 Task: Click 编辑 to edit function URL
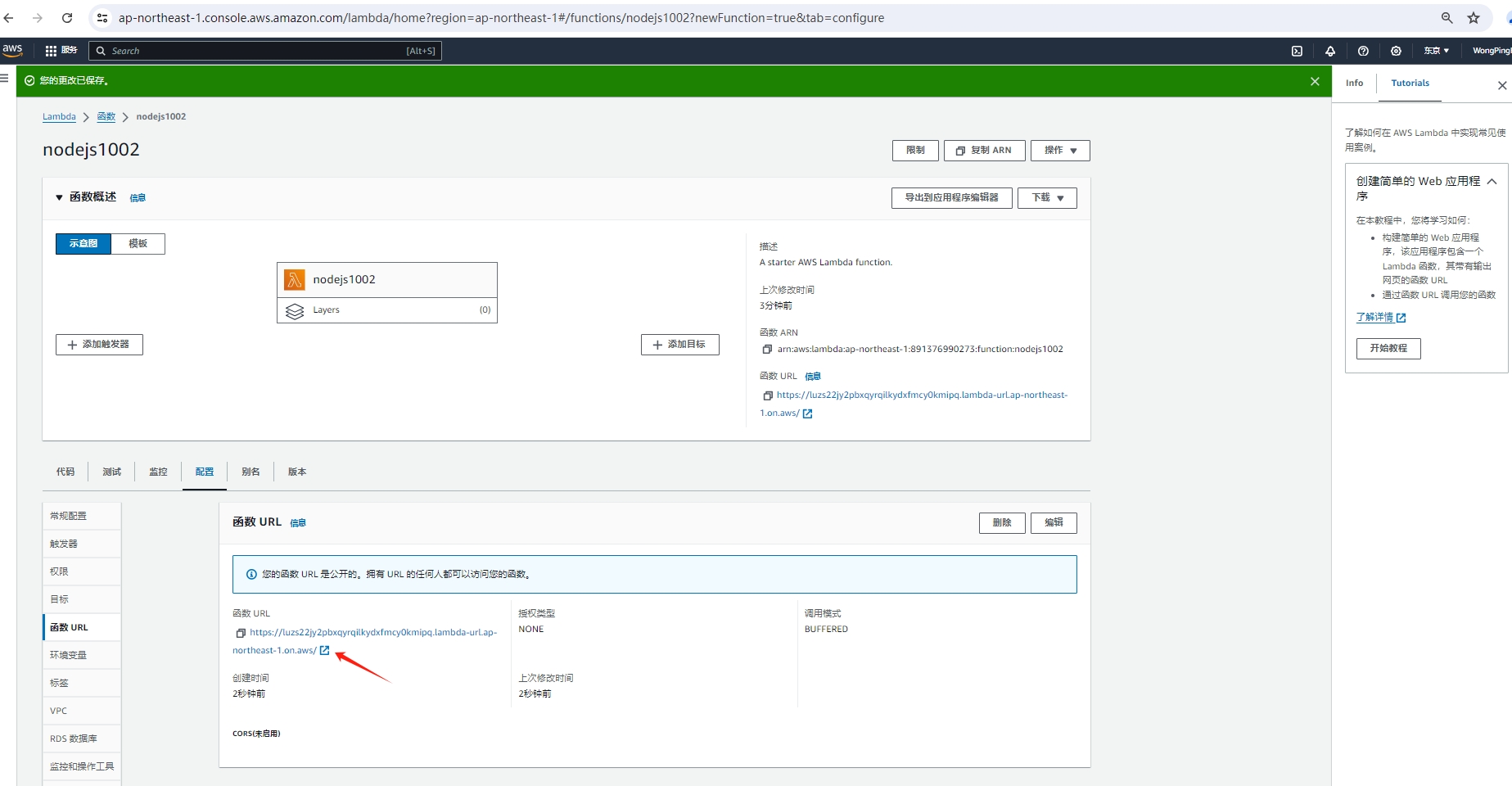point(1054,523)
